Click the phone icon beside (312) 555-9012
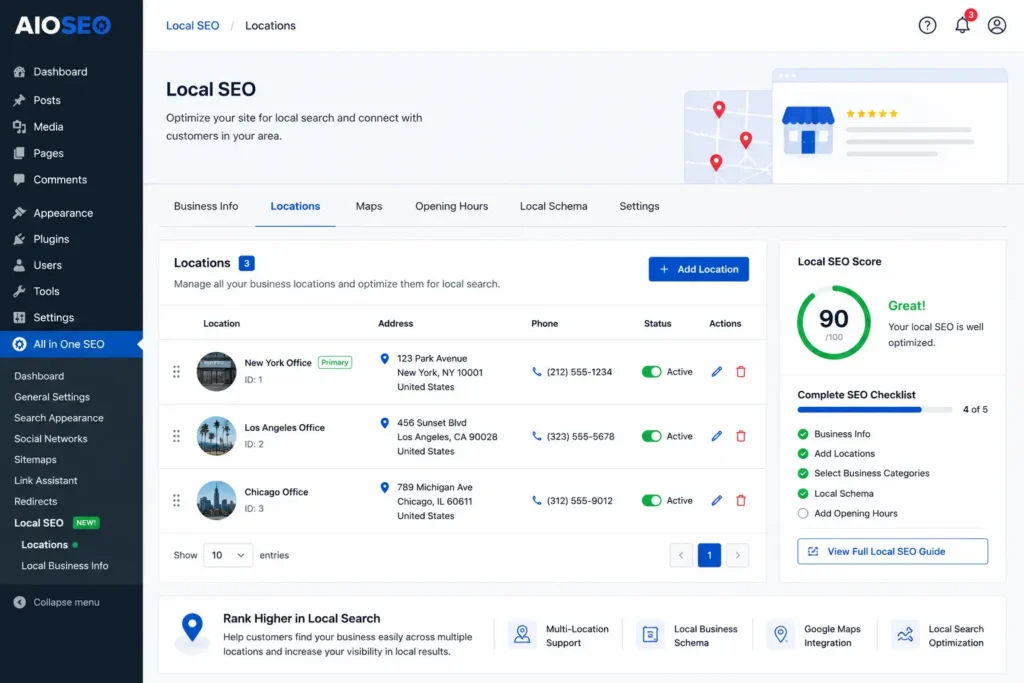1024x683 pixels. 537,500
